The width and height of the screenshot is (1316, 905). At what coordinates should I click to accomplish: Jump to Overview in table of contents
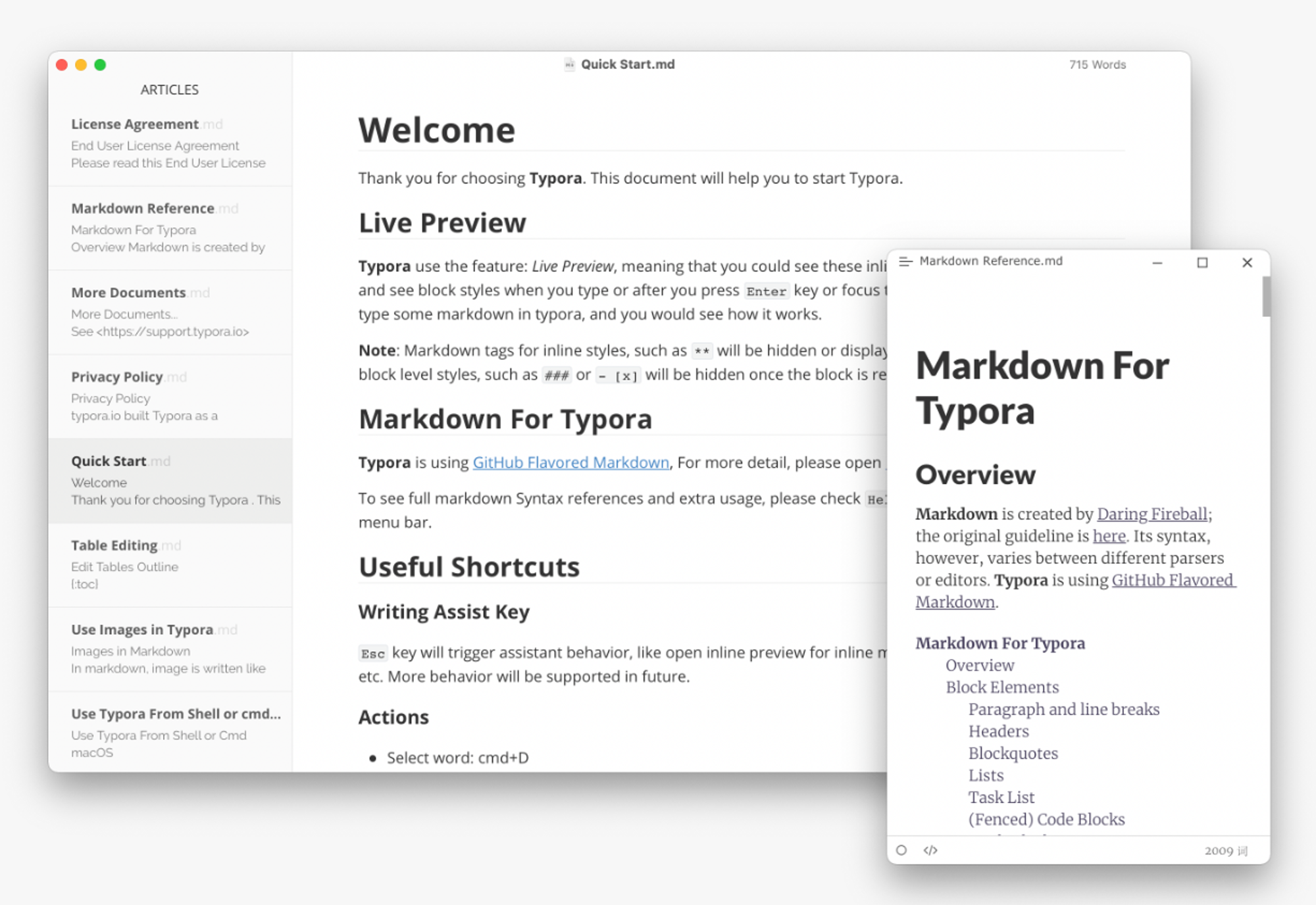[980, 665]
